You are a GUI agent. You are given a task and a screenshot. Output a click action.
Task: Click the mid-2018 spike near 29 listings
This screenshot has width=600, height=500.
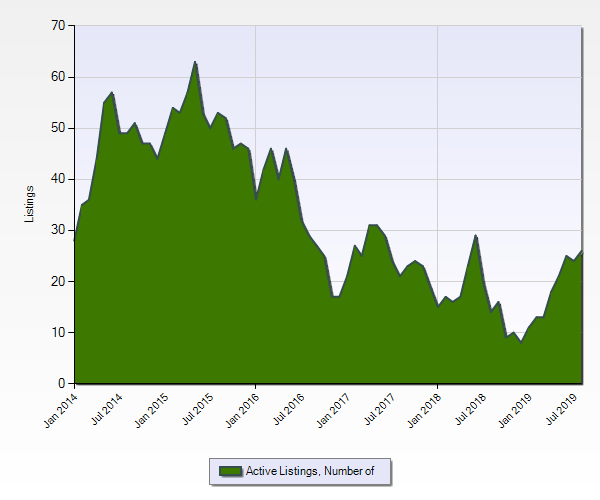(476, 235)
